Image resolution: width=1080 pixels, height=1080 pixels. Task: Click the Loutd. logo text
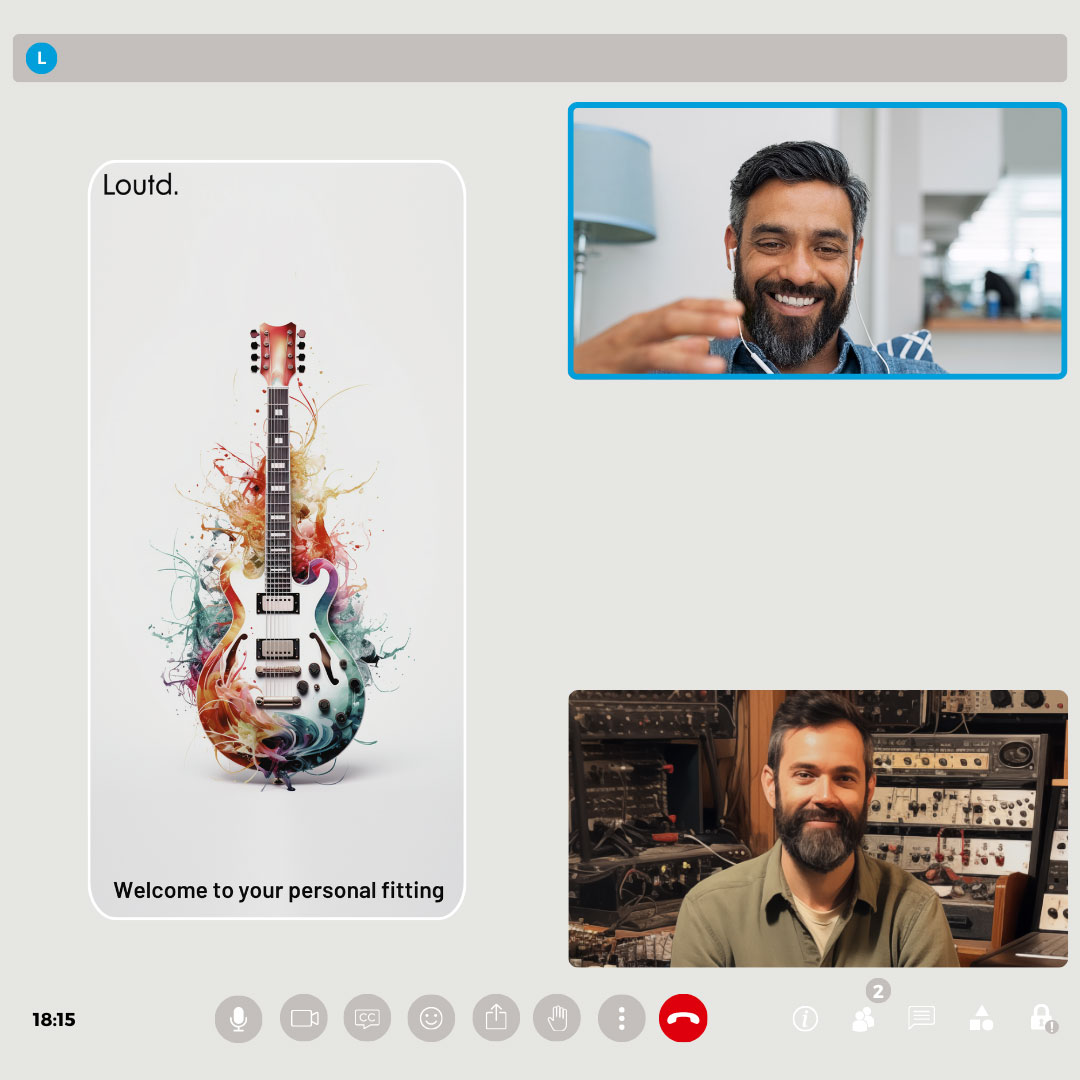(x=141, y=185)
